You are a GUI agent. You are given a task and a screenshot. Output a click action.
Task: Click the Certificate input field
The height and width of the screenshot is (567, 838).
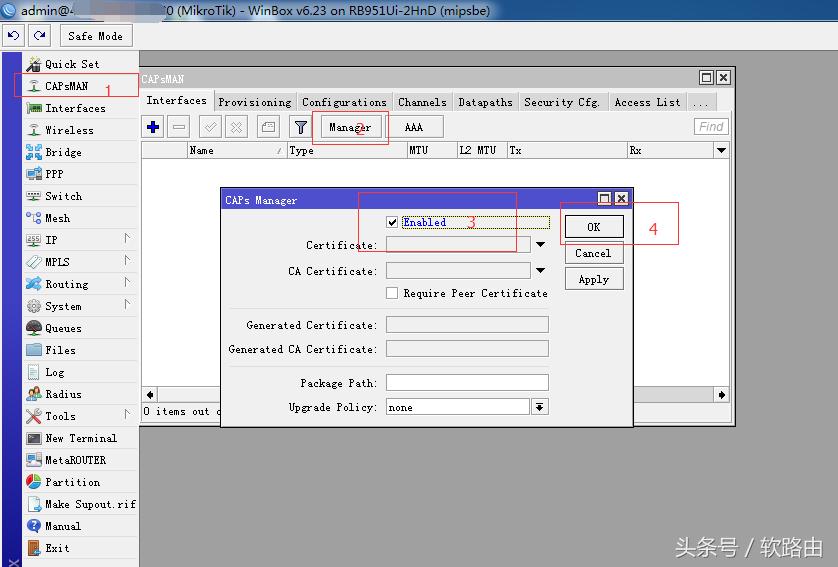coord(458,245)
